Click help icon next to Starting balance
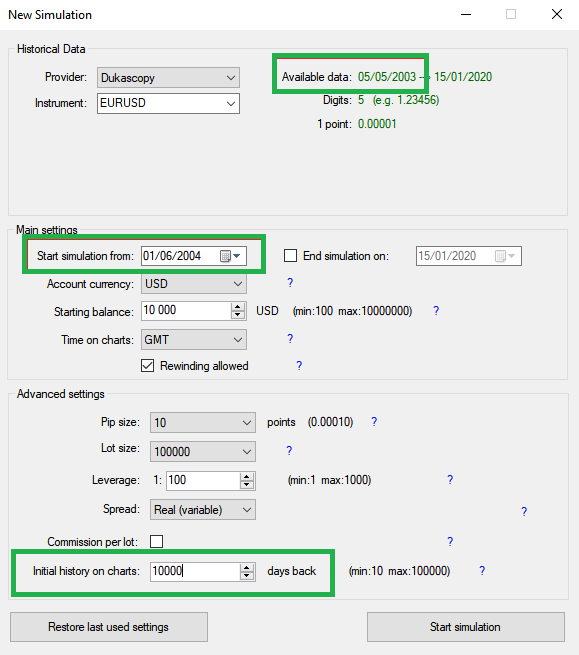 (x=436, y=310)
